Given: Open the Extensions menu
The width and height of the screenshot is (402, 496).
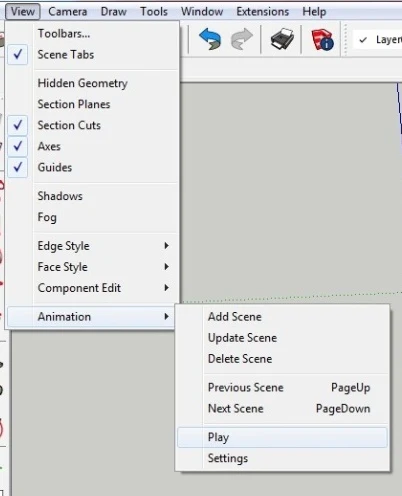Looking at the screenshot, I should 263,12.
